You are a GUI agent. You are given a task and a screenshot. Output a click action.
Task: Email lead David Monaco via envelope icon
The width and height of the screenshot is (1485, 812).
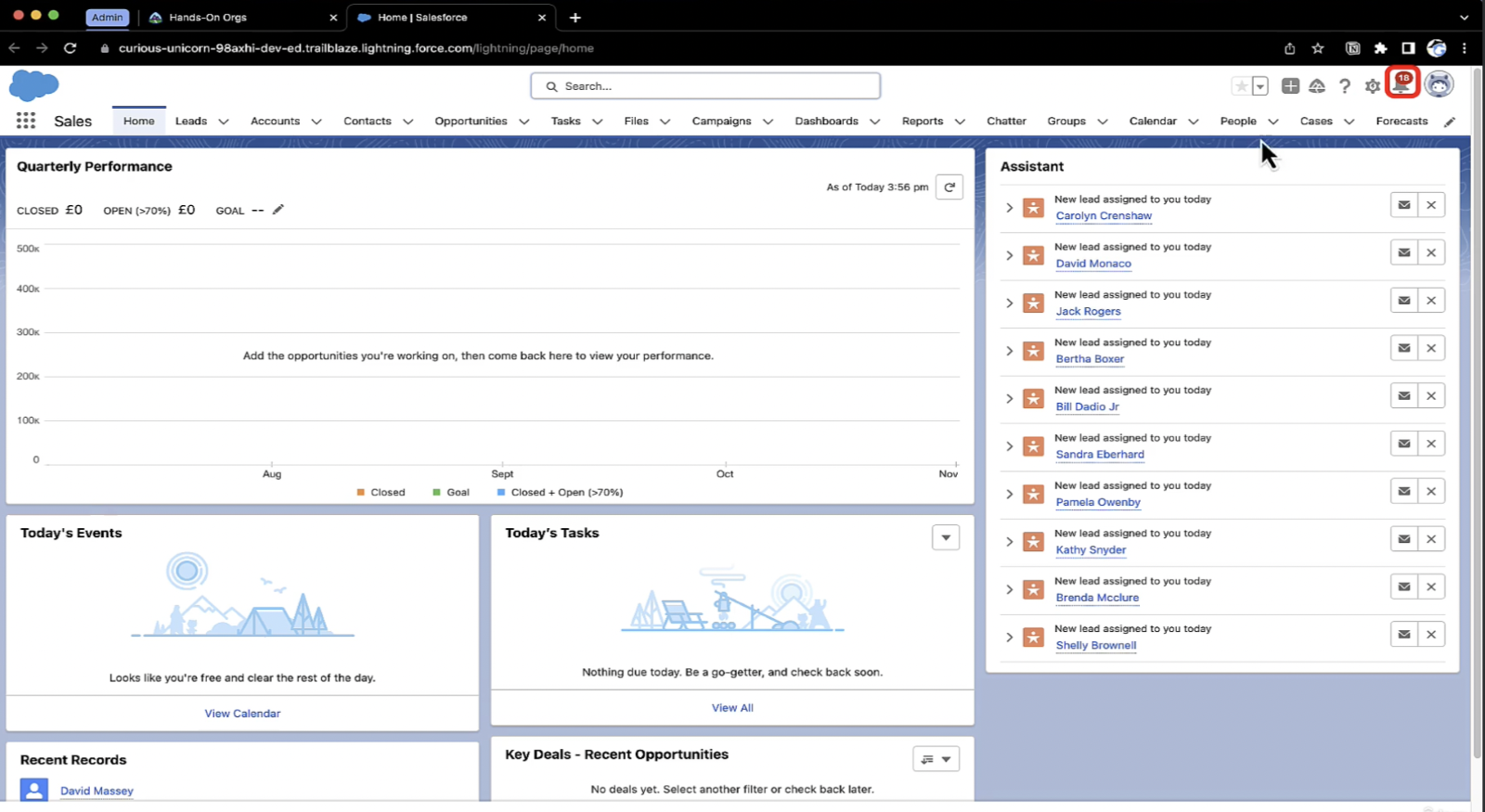(1404, 252)
